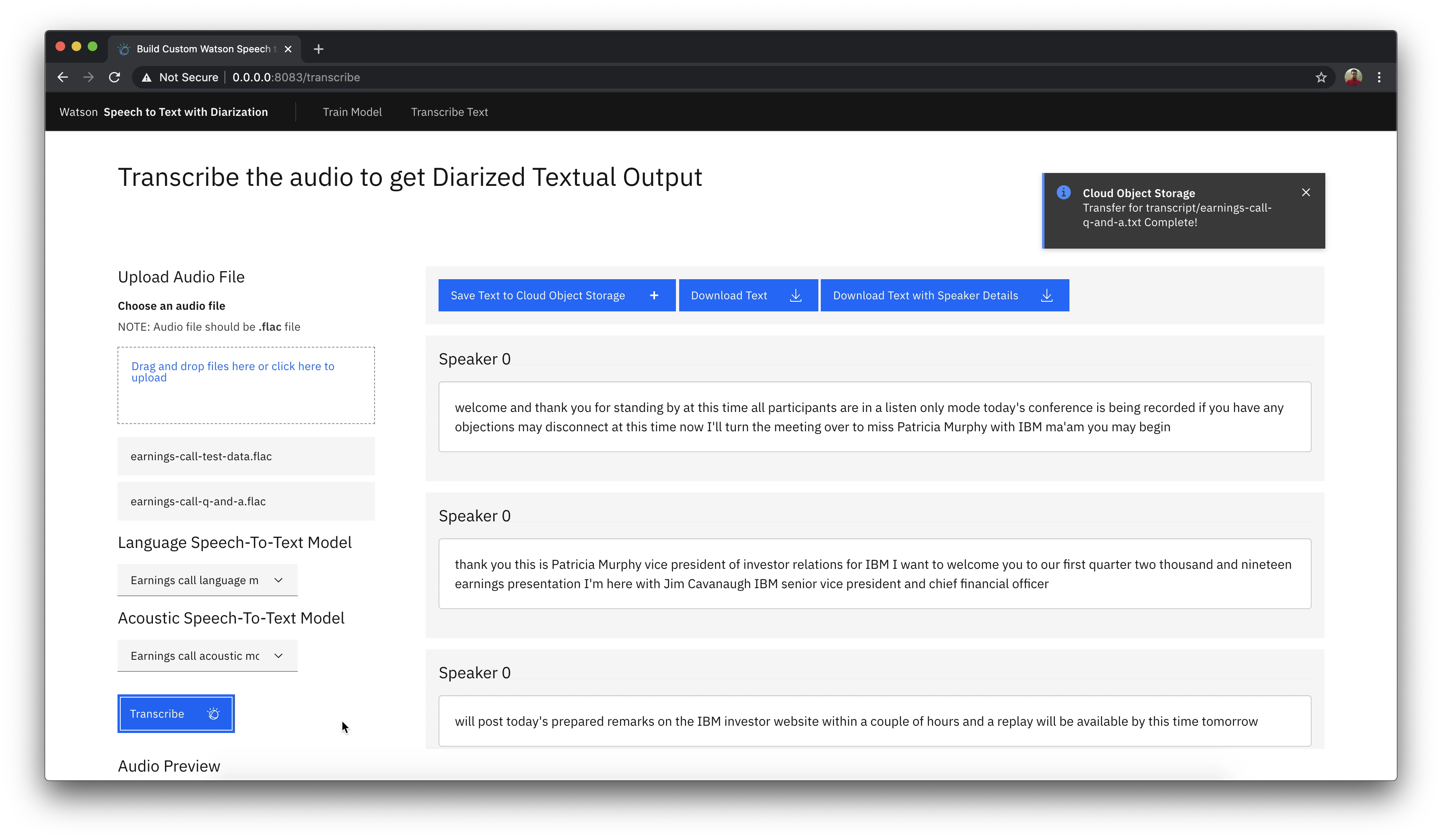Switch to Transcribe Text nav item
The image size is (1442, 840).
point(449,112)
